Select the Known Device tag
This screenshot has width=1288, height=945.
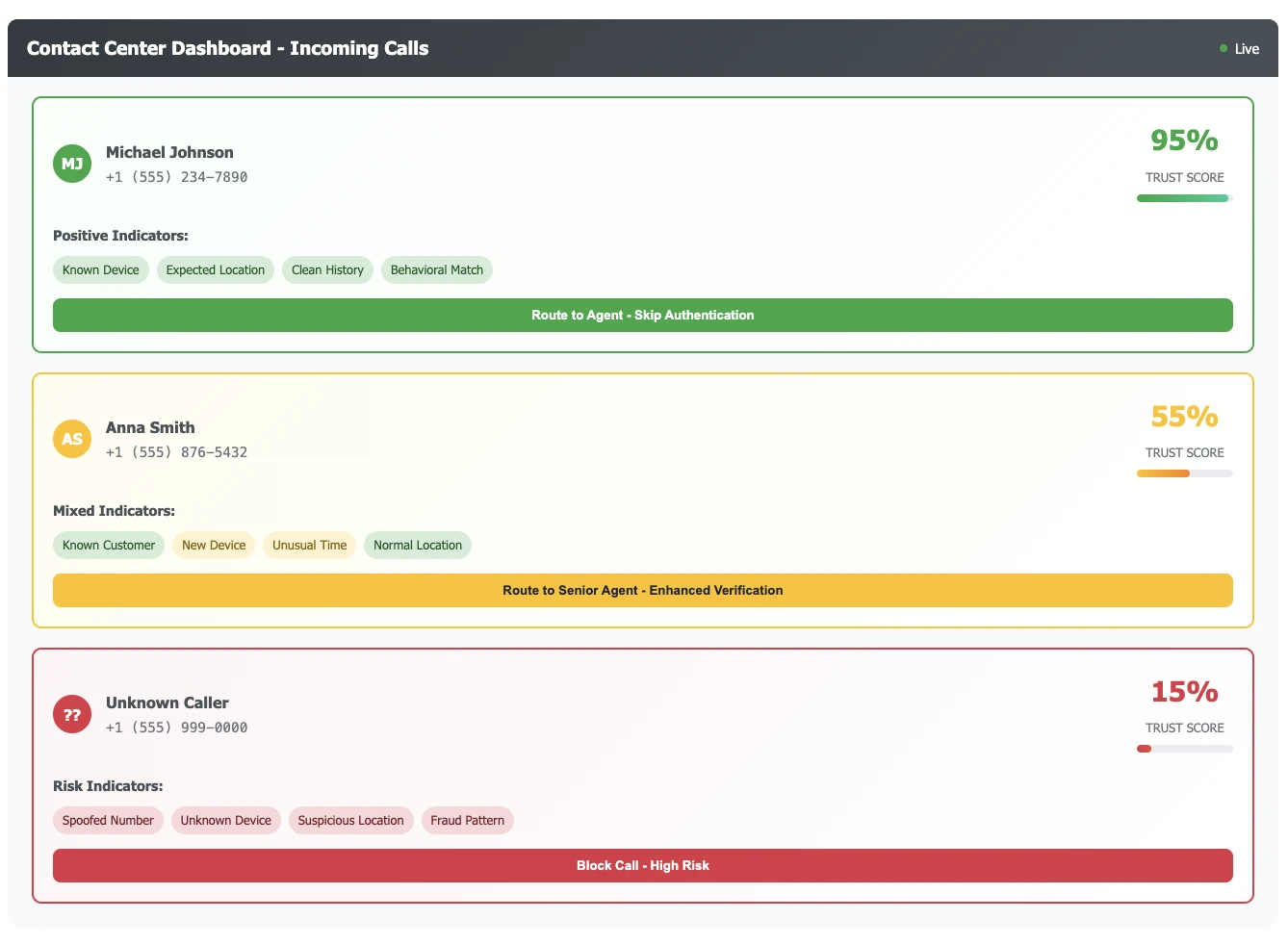point(101,270)
